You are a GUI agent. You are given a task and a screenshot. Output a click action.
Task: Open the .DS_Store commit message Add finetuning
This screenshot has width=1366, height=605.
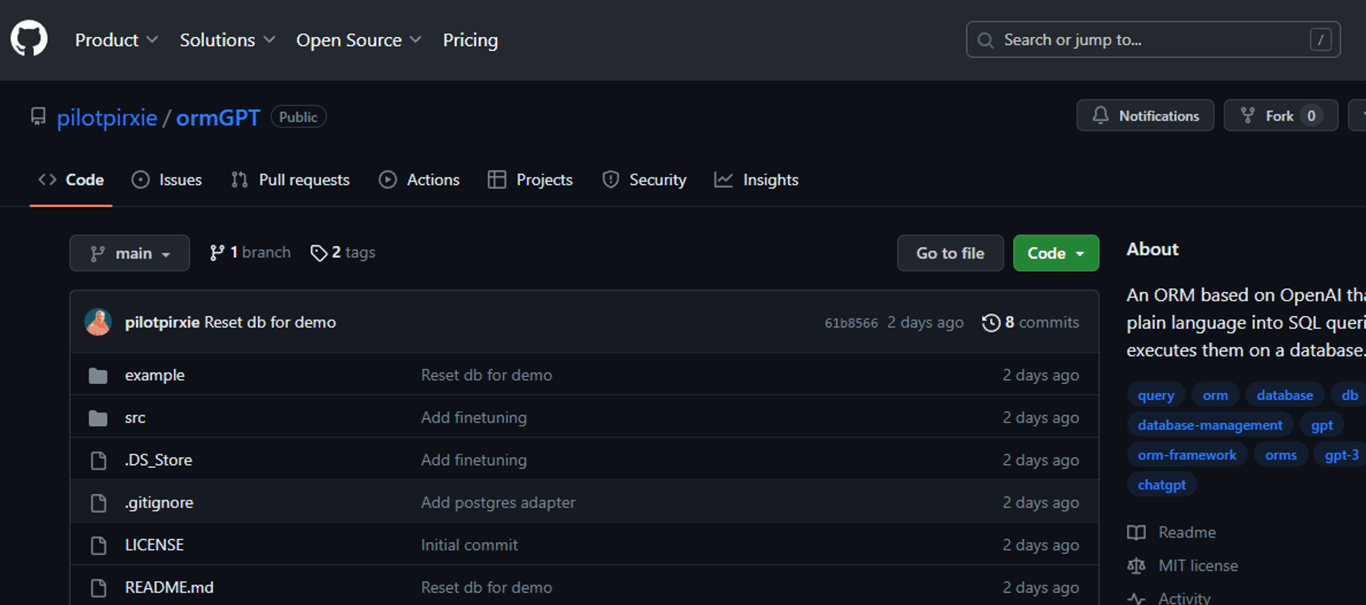pyautogui.click(x=474, y=460)
